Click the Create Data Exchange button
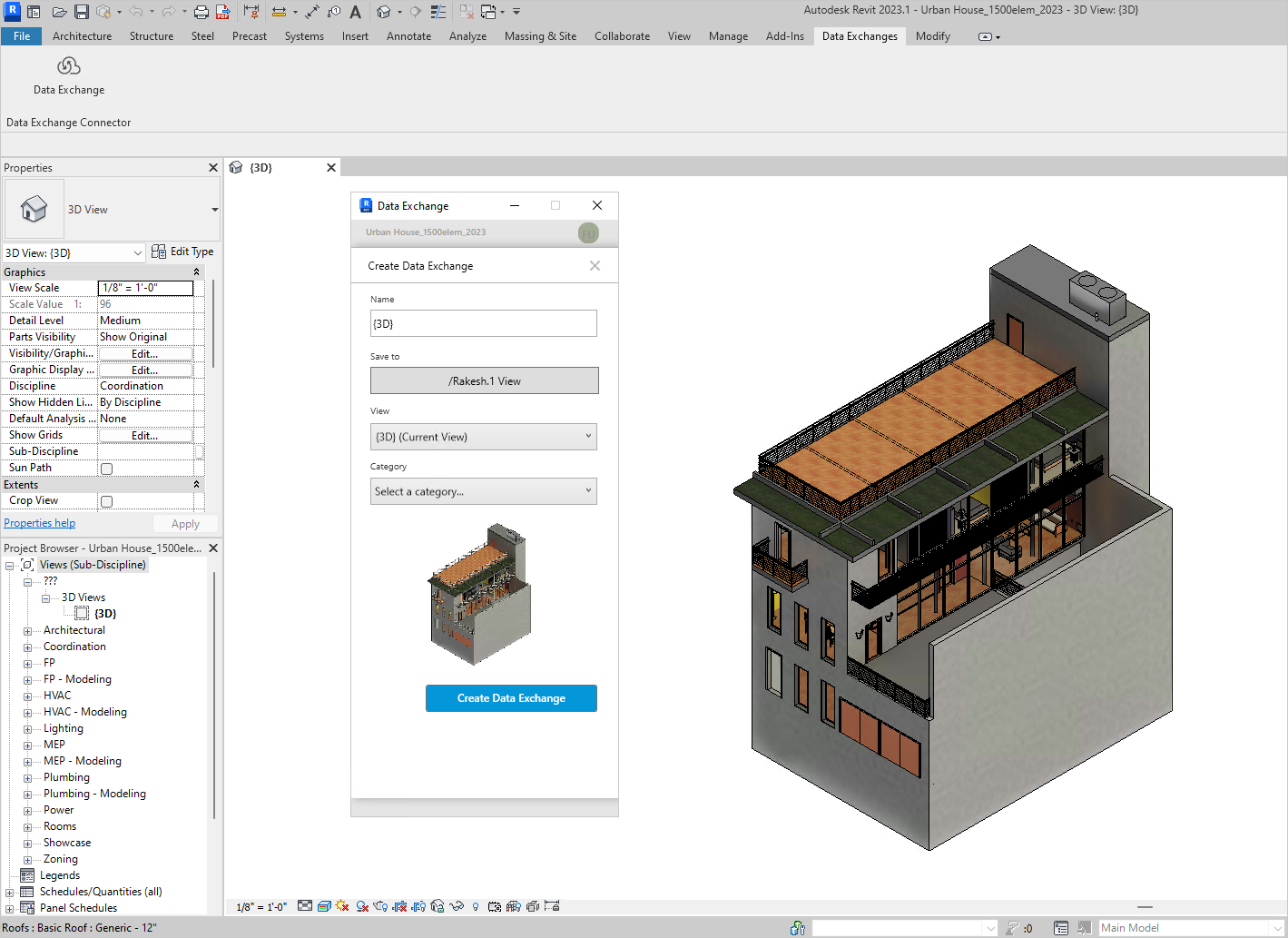This screenshot has width=1288, height=938. (x=511, y=698)
